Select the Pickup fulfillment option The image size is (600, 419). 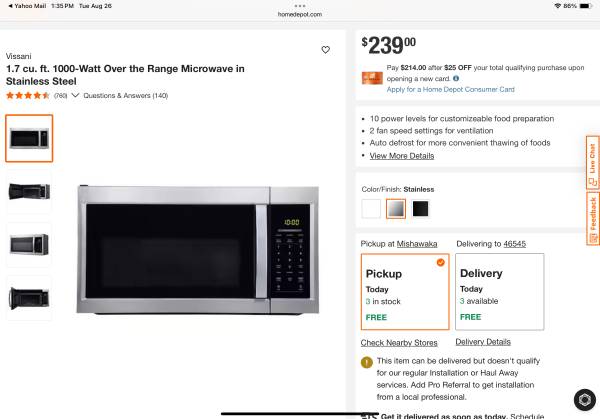405,292
